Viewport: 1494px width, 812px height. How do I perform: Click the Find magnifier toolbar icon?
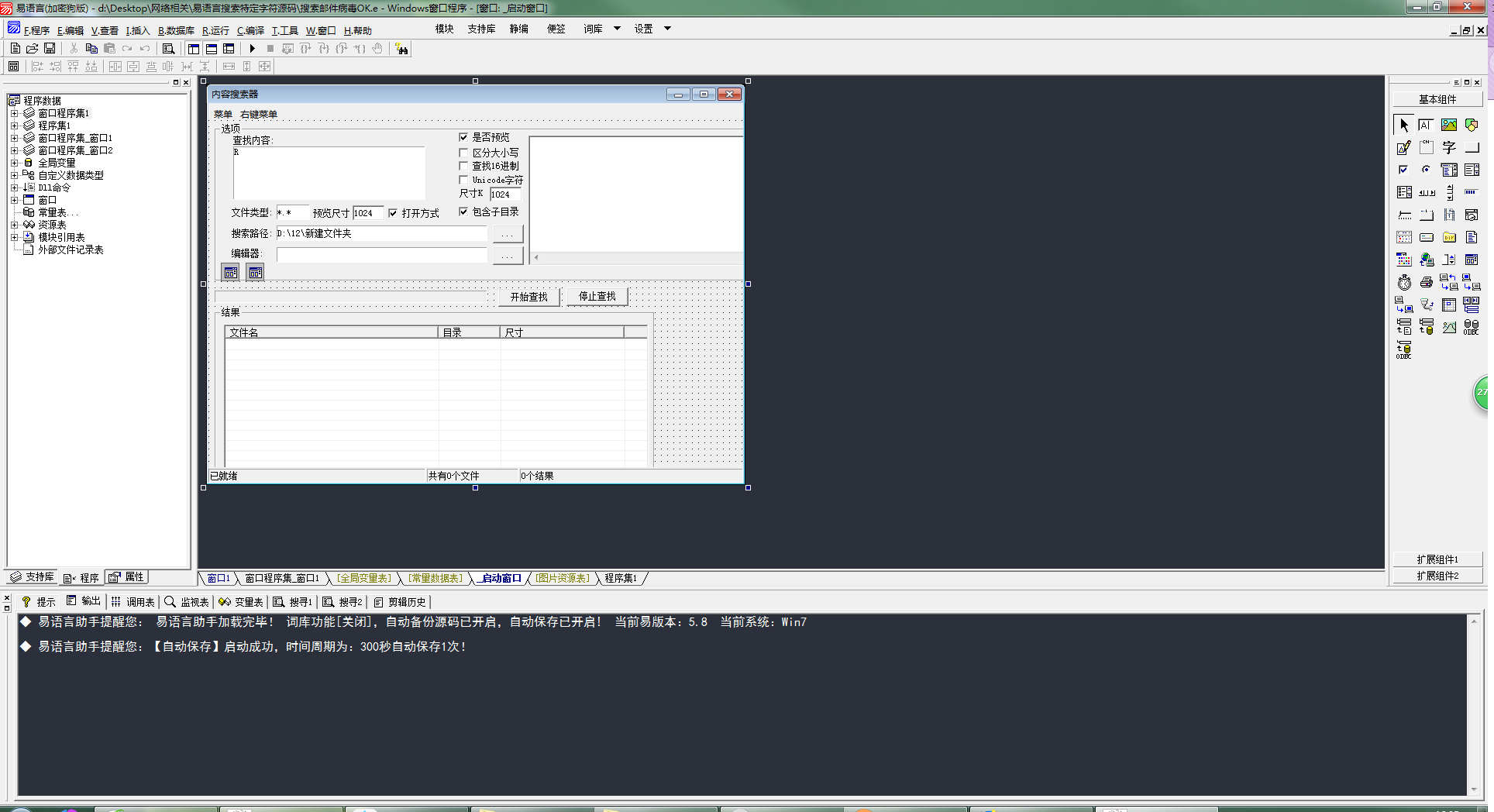click(x=168, y=48)
